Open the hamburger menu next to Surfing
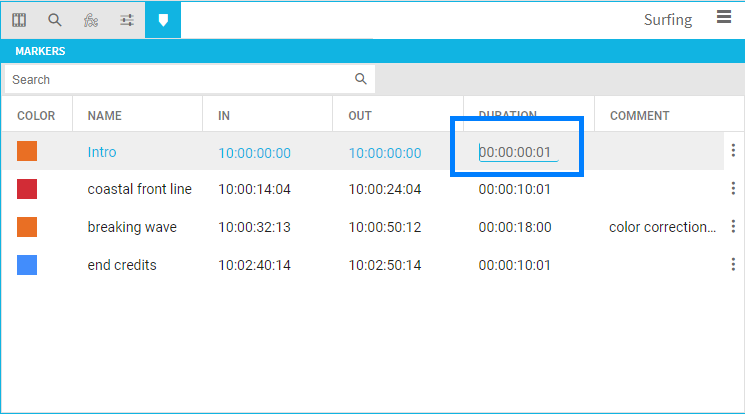 [x=724, y=17]
